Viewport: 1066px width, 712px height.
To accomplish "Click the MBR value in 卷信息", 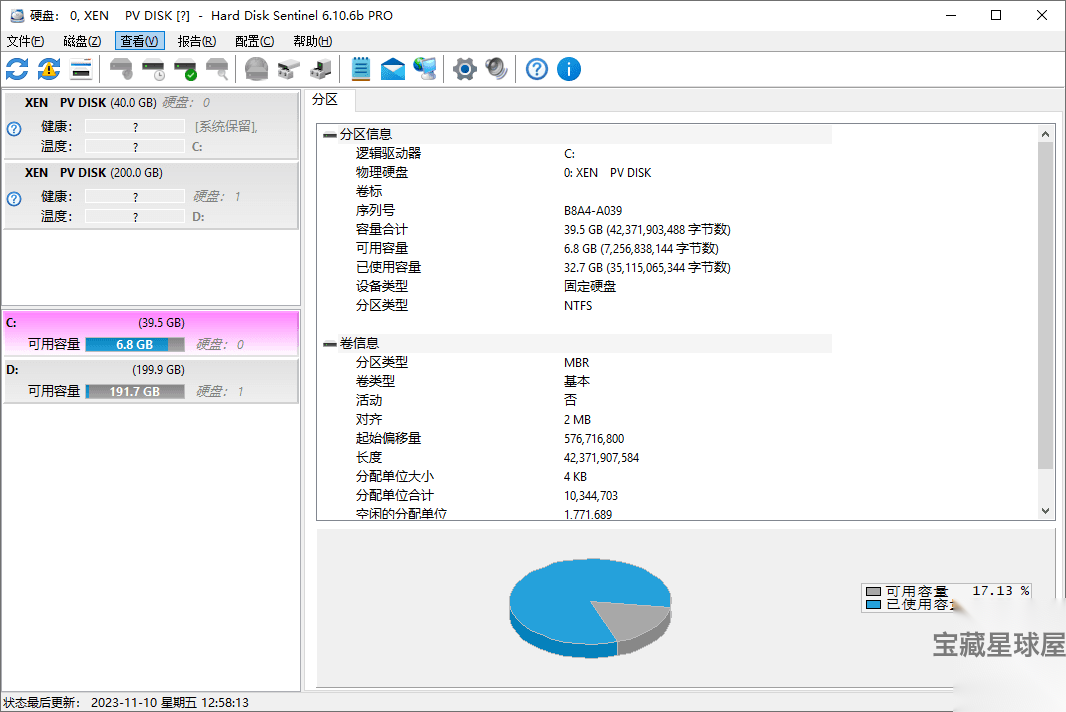I will click(x=577, y=363).
